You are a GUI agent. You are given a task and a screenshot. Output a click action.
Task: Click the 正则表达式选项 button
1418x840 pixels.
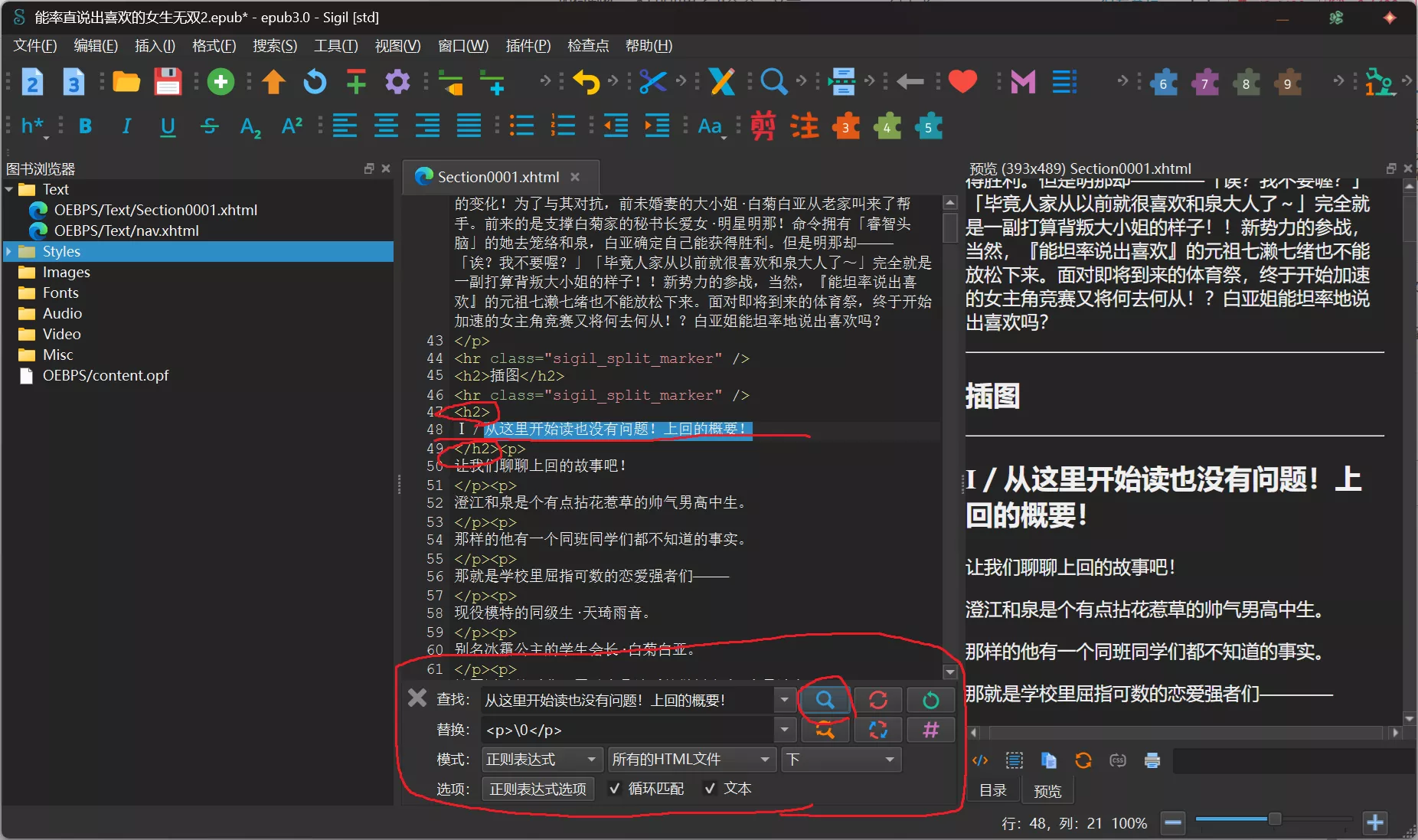pyautogui.click(x=537, y=789)
